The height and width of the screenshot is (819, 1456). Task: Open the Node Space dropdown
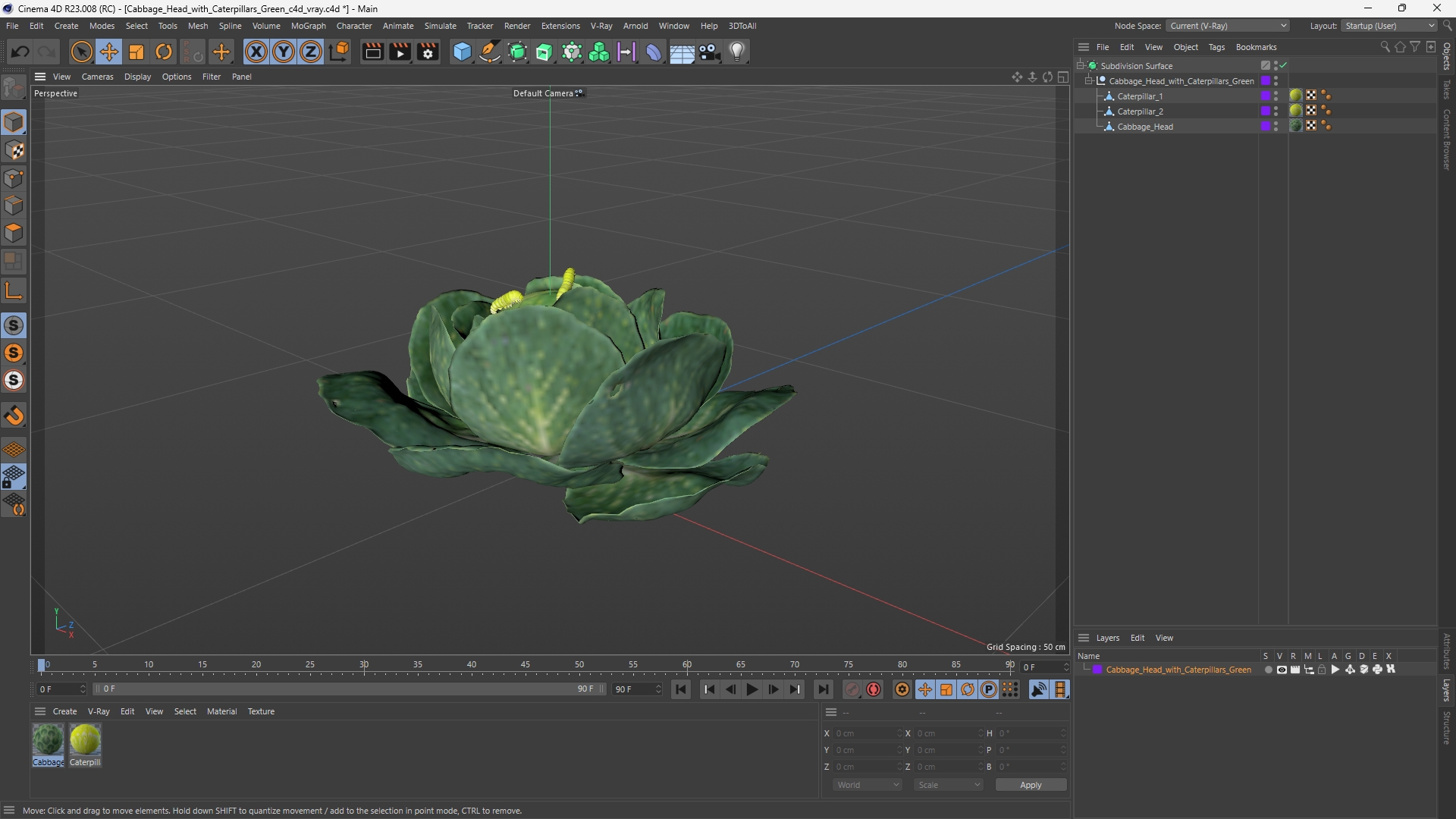point(1227,26)
